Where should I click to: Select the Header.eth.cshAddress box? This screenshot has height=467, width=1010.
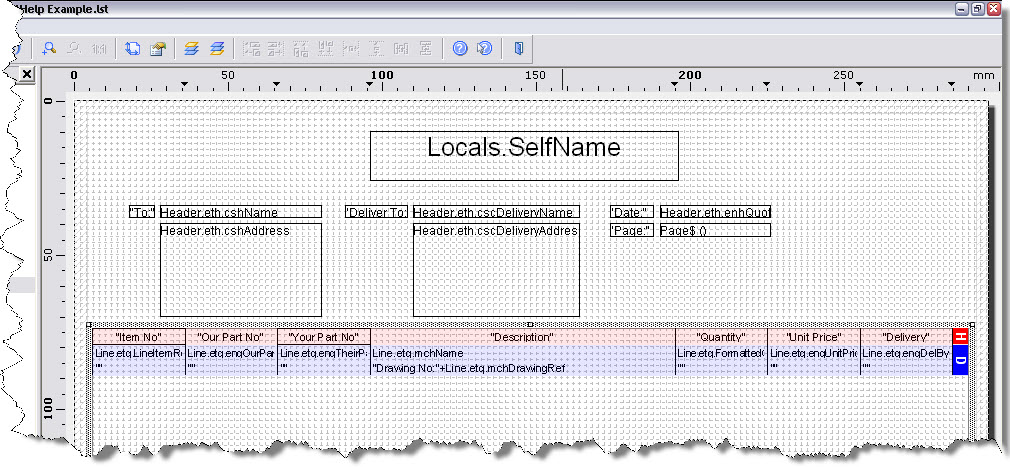tap(241, 270)
